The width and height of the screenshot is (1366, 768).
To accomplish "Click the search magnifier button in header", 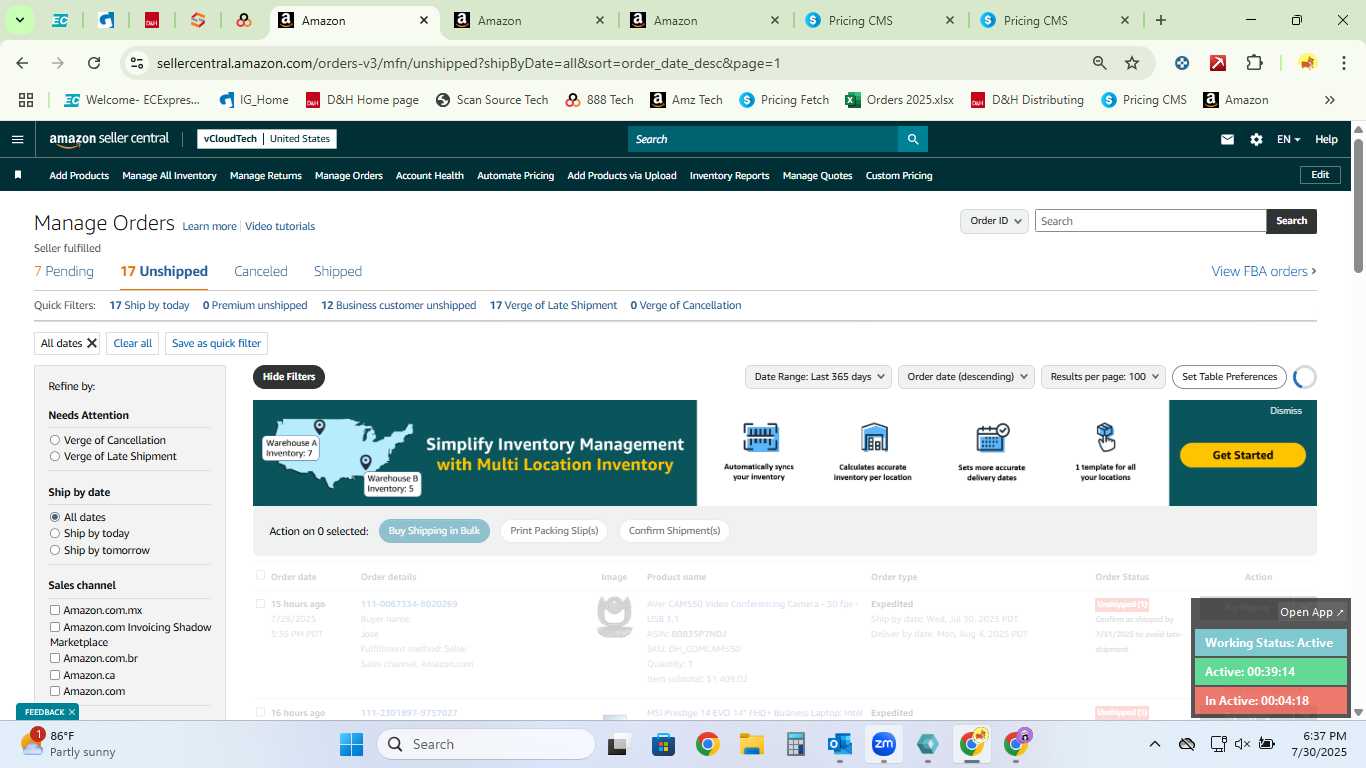I will tap(912, 139).
